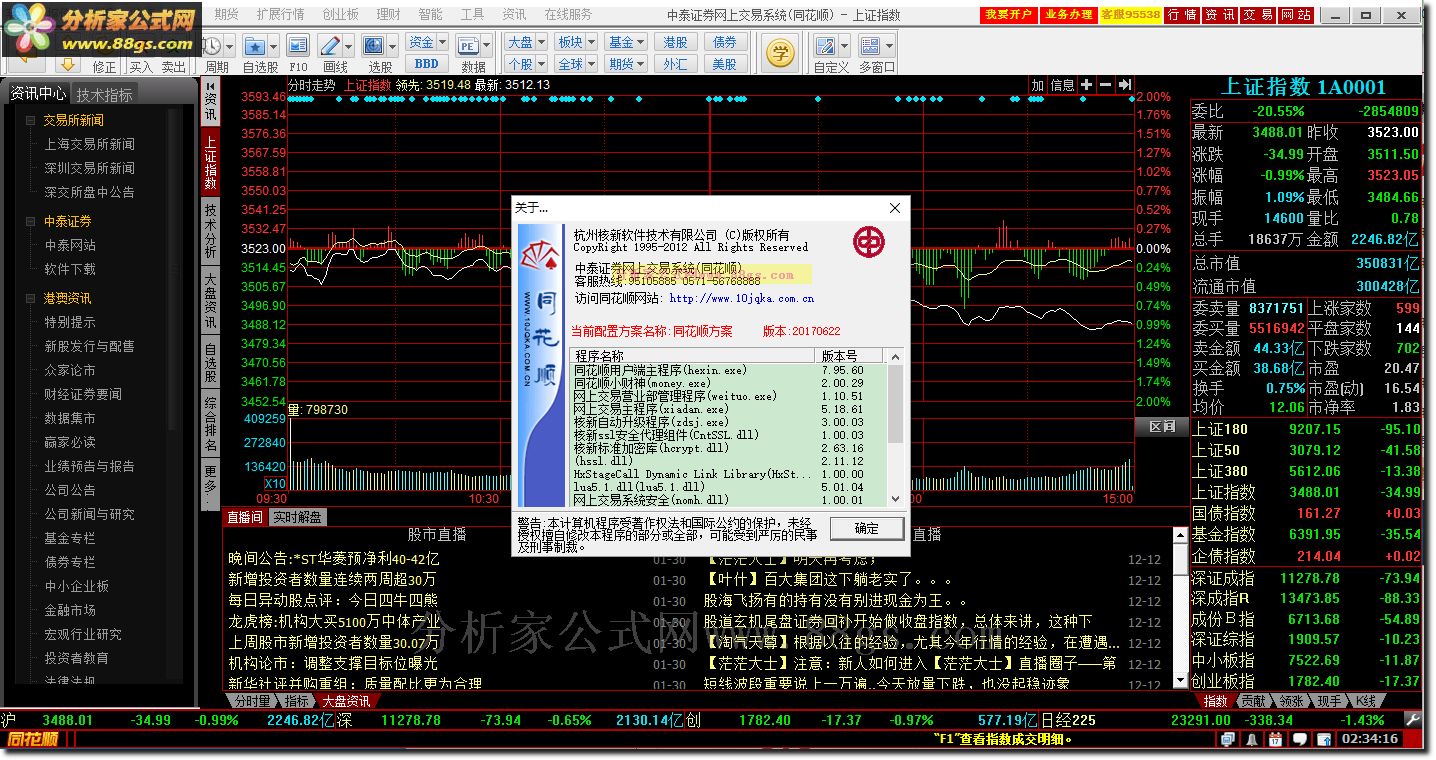1436x760 pixels.
Task: Select 新股发行与配售 in the tree
Action: 89,346
